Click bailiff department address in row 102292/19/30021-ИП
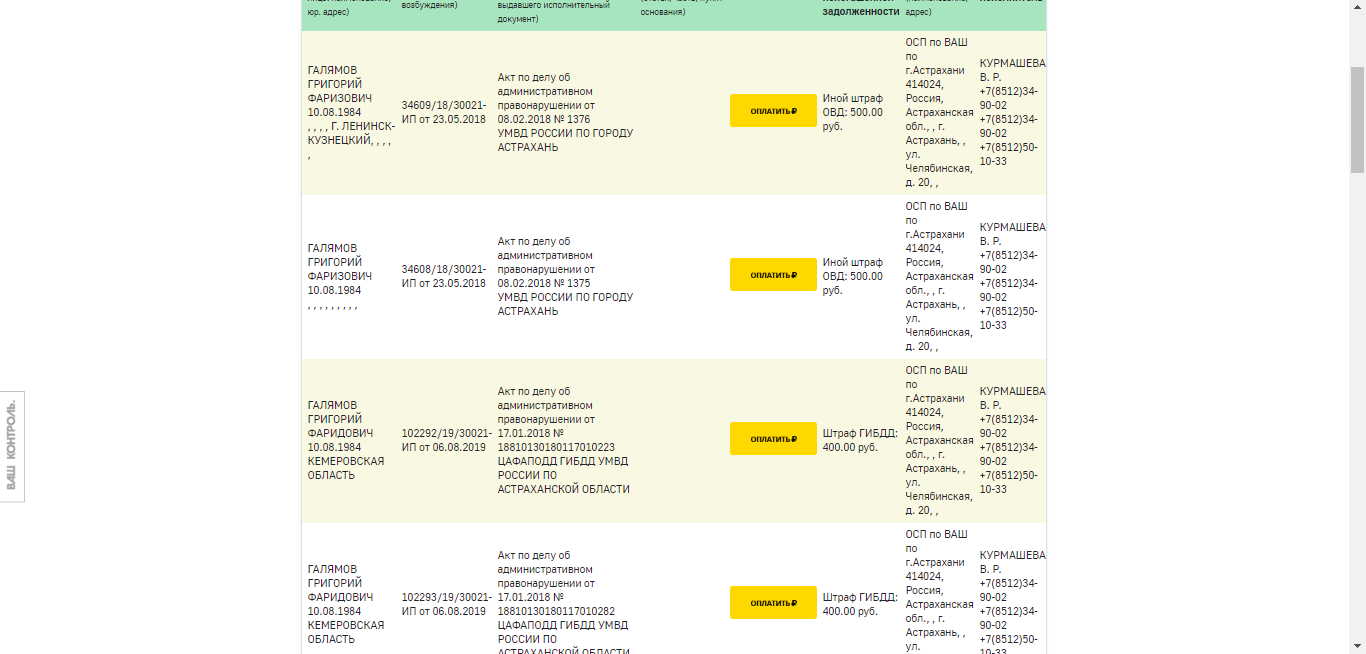 pos(939,440)
